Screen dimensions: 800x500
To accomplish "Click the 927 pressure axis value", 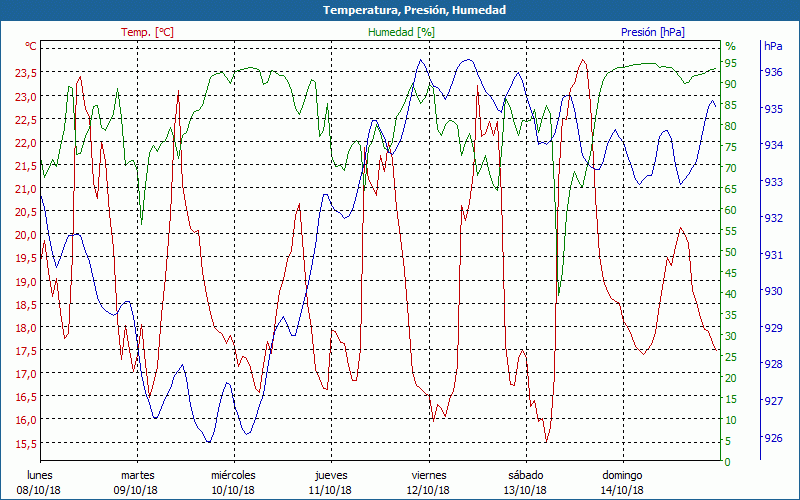I will click(773, 401).
